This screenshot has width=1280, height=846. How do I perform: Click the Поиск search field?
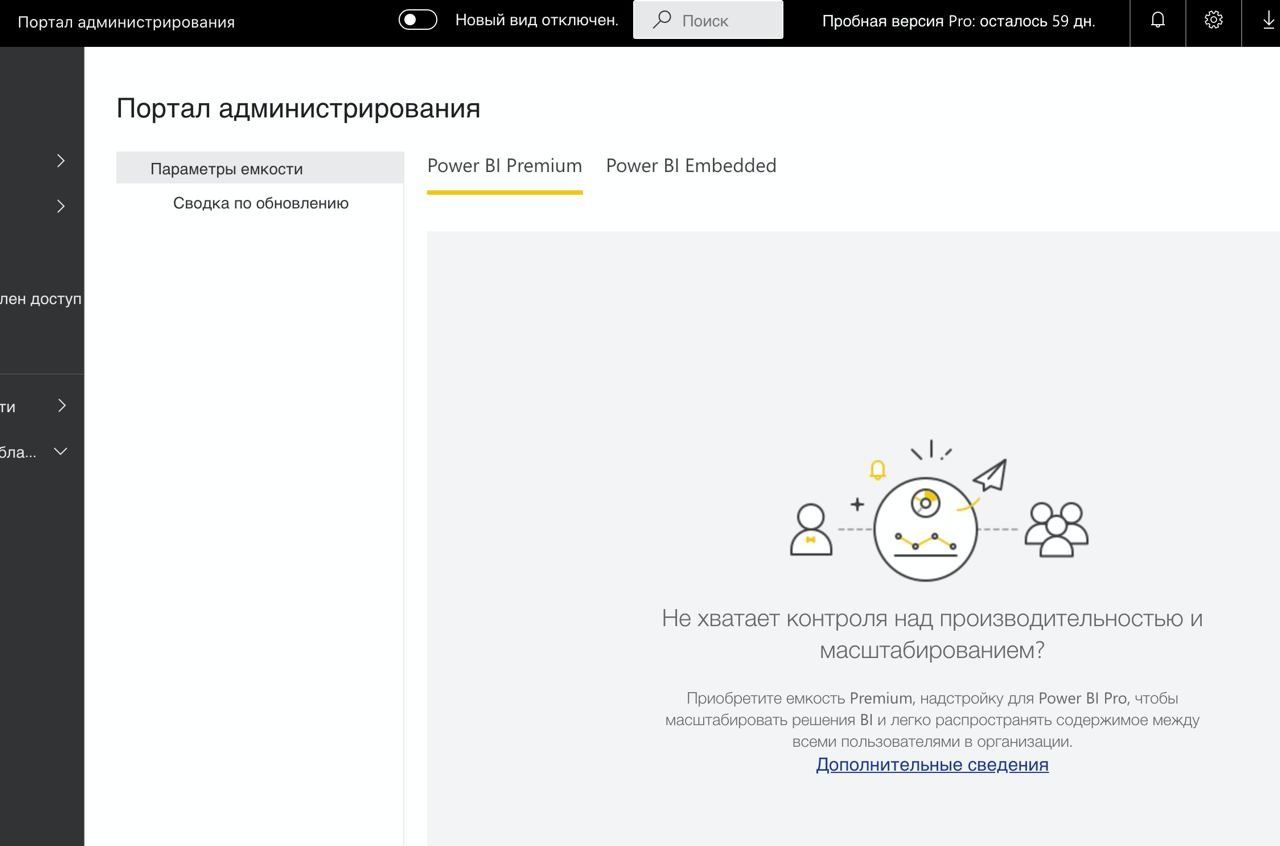click(708, 20)
